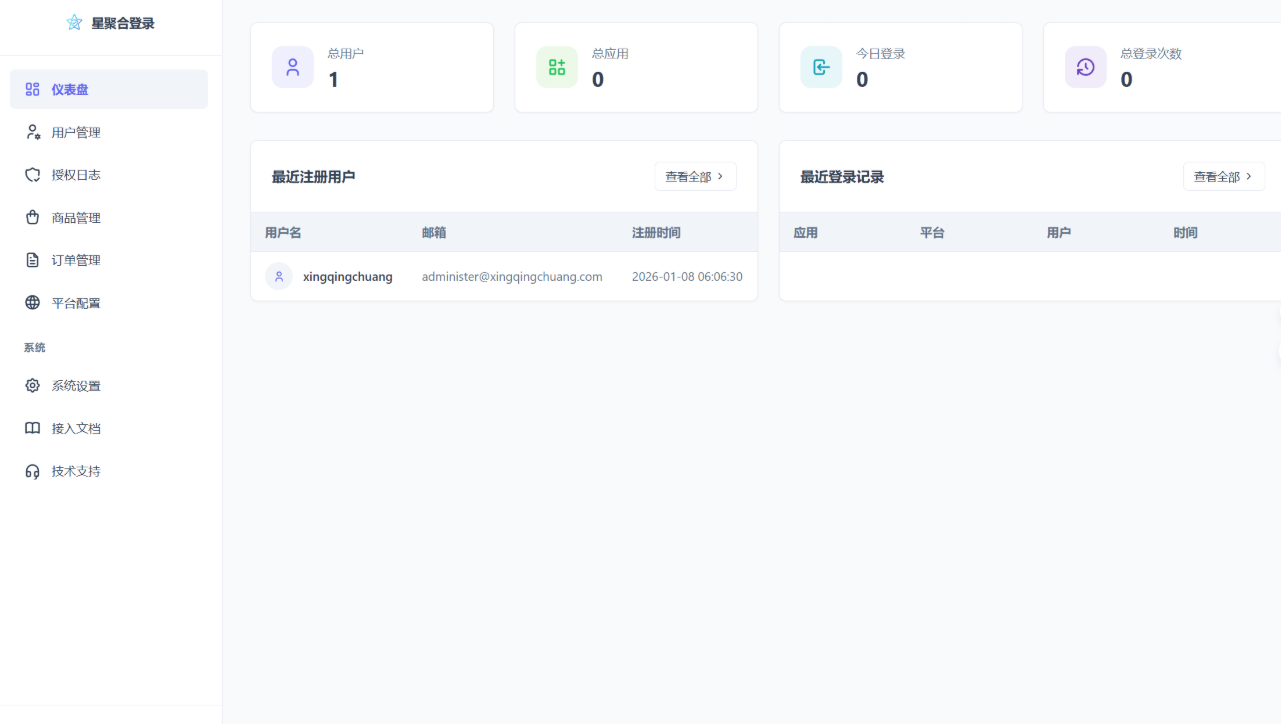Click the 接入文档 book icon
Screen dimensions: 1281x724
pos(31,428)
